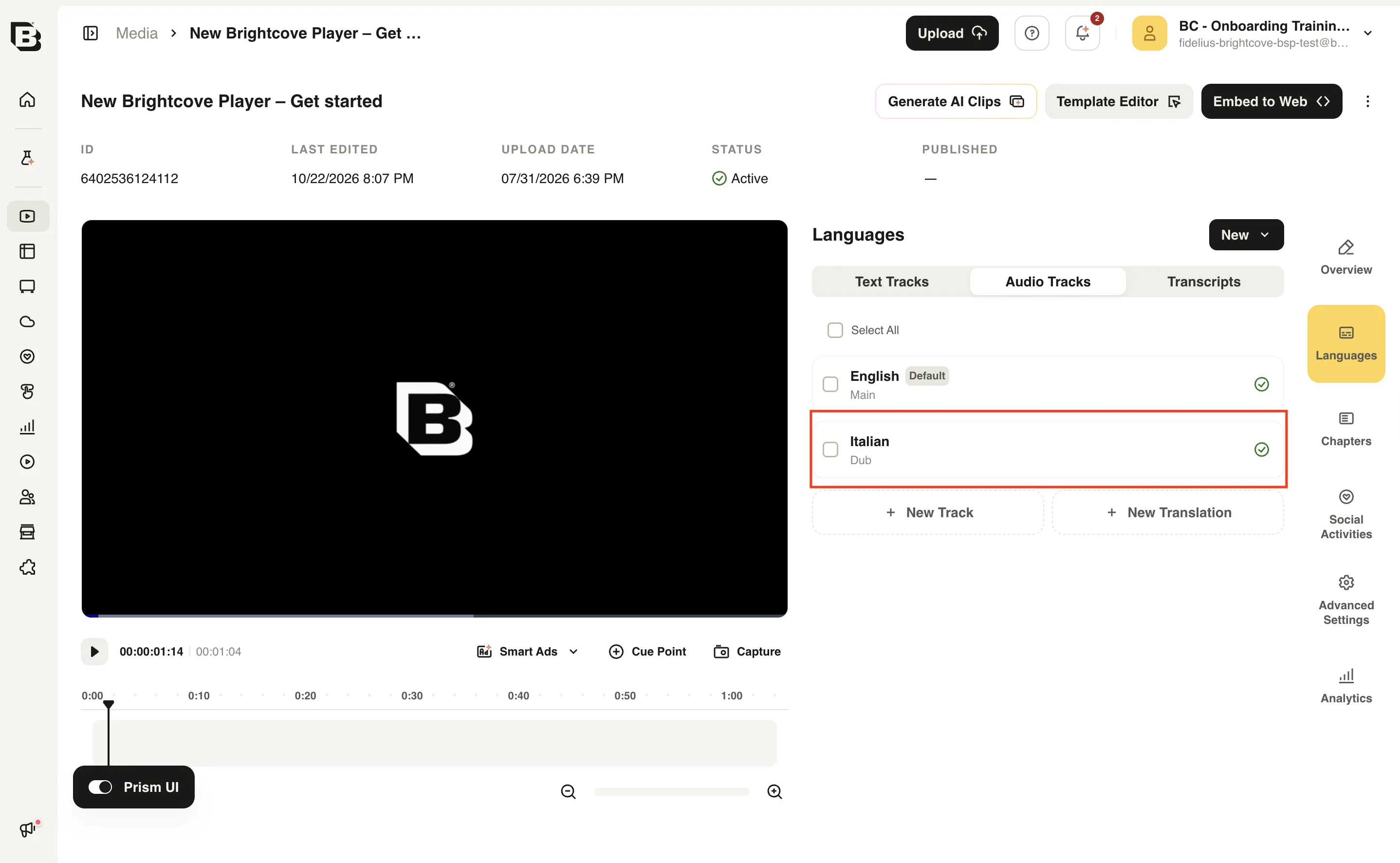The width and height of the screenshot is (1400, 863).
Task: Expand the New dropdown button
Action: 1246,235
